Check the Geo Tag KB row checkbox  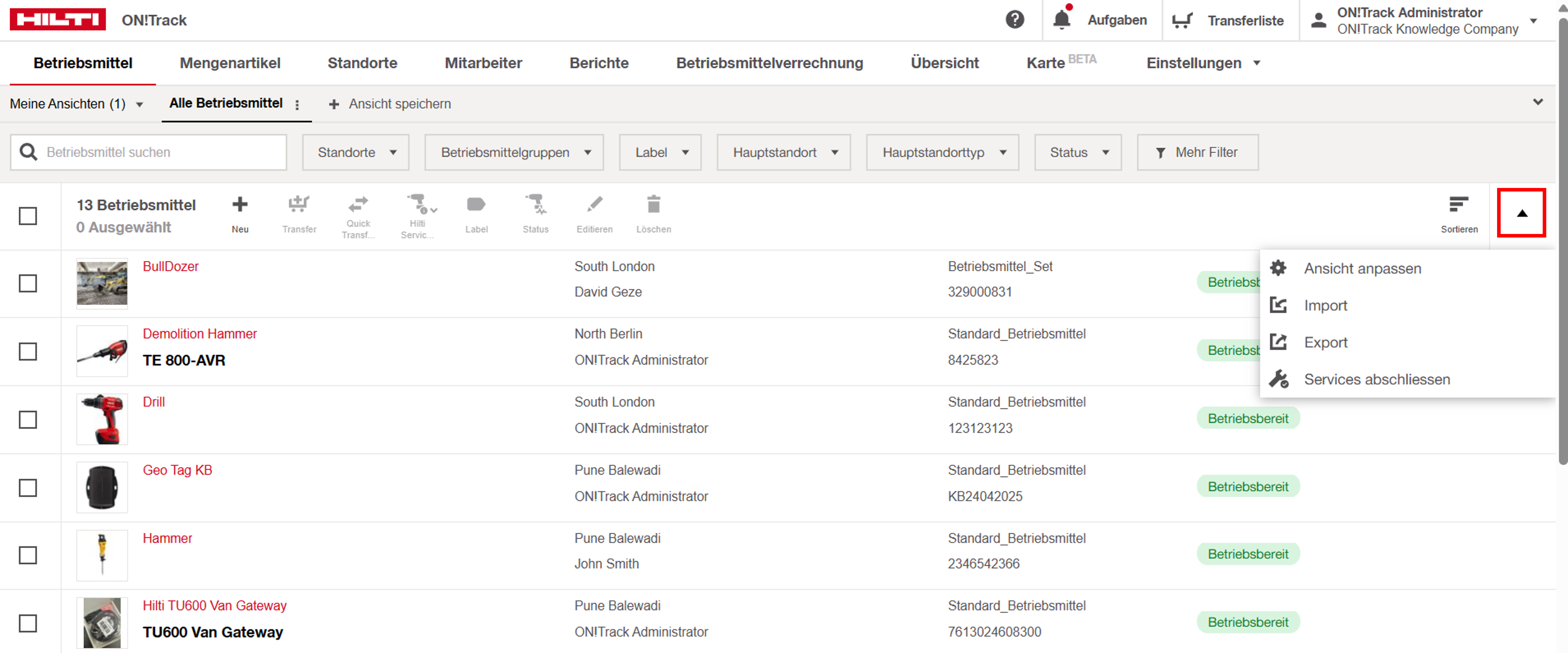click(x=27, y=488)
